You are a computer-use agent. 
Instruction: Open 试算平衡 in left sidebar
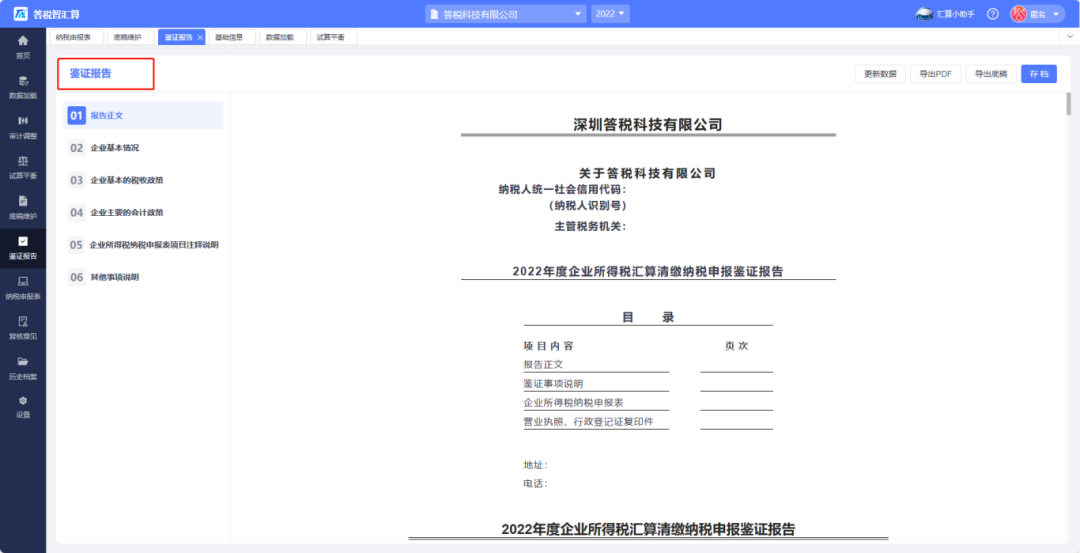(x=23, y=167)
